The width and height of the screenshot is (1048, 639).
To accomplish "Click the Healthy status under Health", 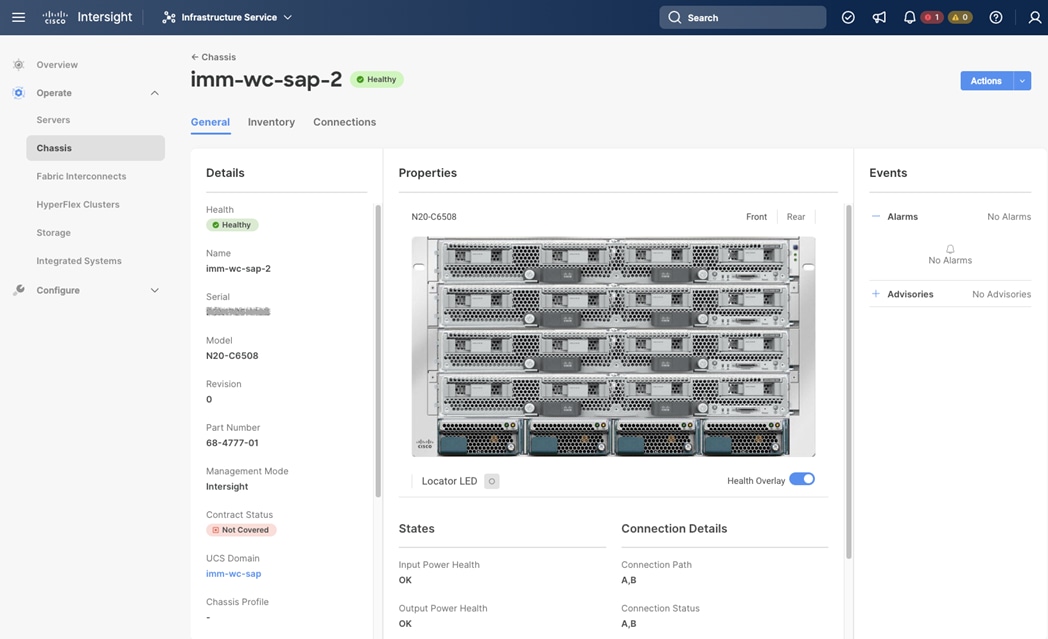I will [232, 225].
